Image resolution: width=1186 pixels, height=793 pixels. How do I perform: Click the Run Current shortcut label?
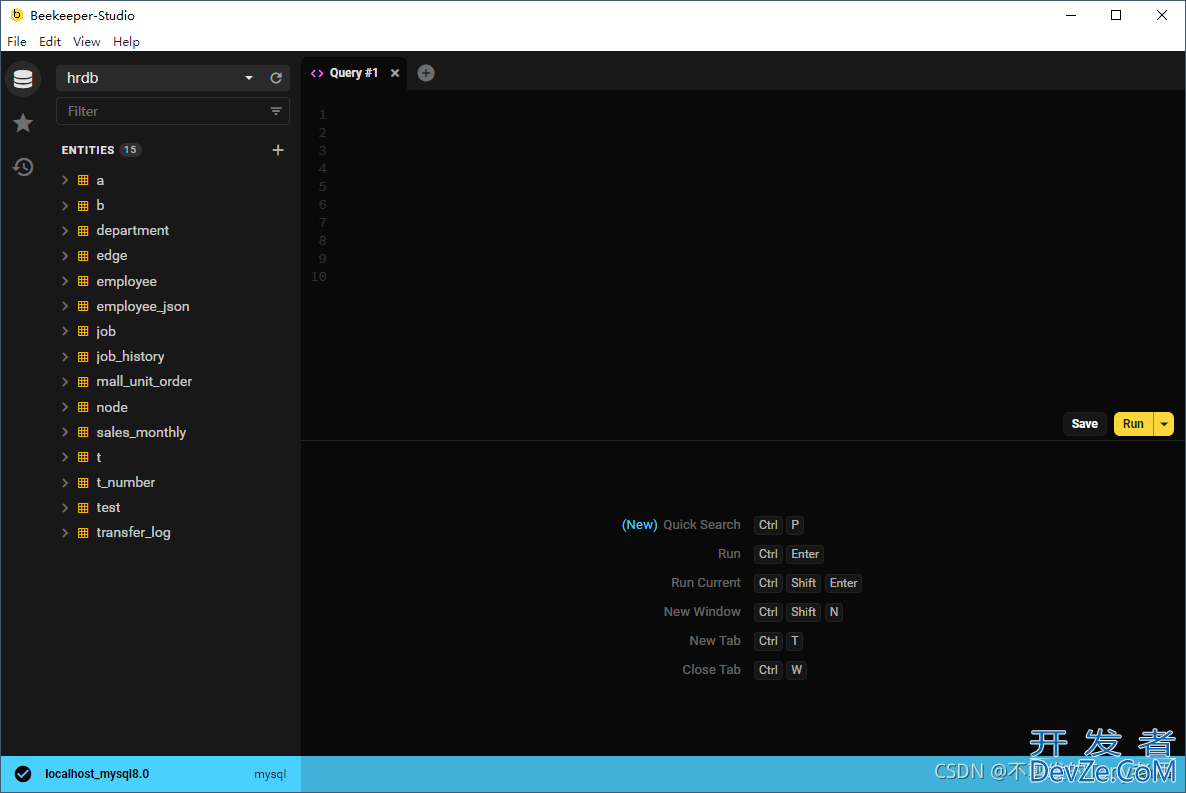point(706,583)
